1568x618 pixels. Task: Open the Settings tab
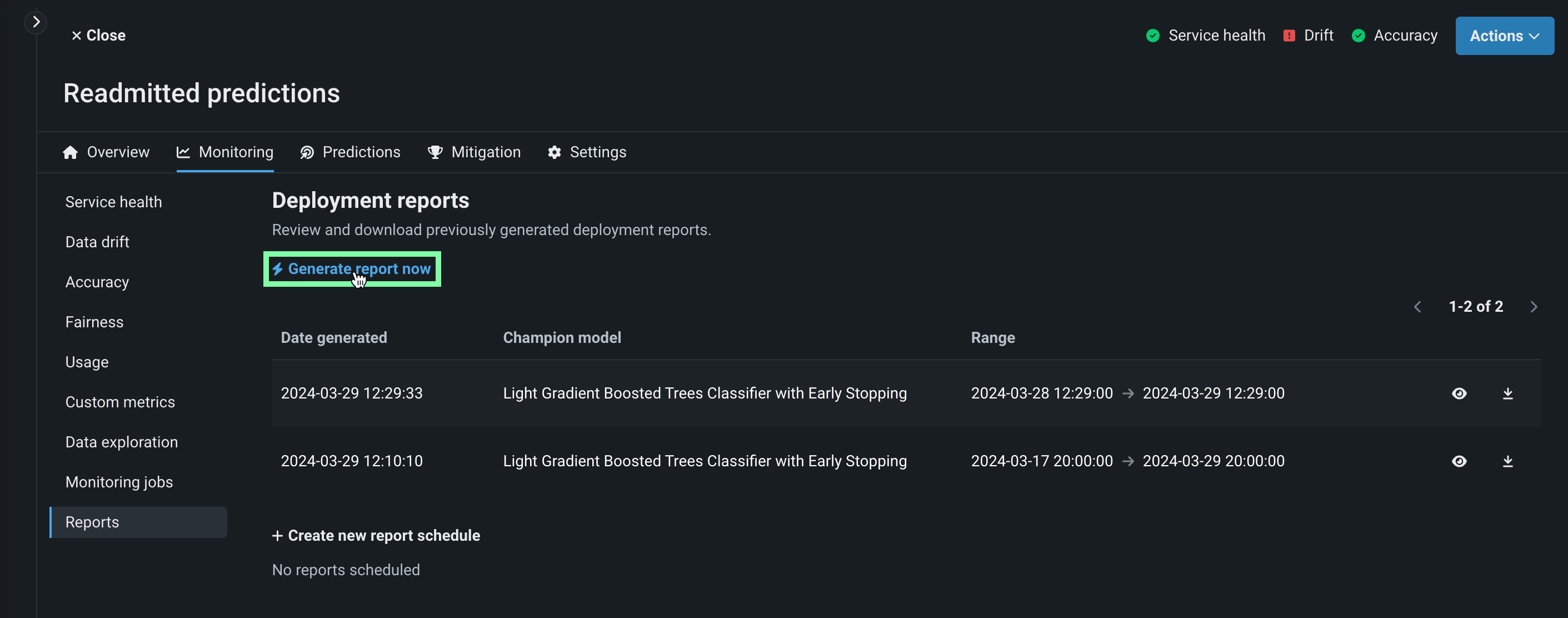tap(587, 152)
